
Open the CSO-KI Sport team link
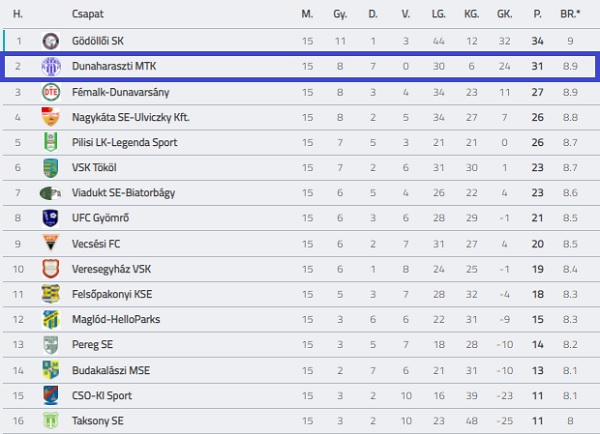[102, 395]
